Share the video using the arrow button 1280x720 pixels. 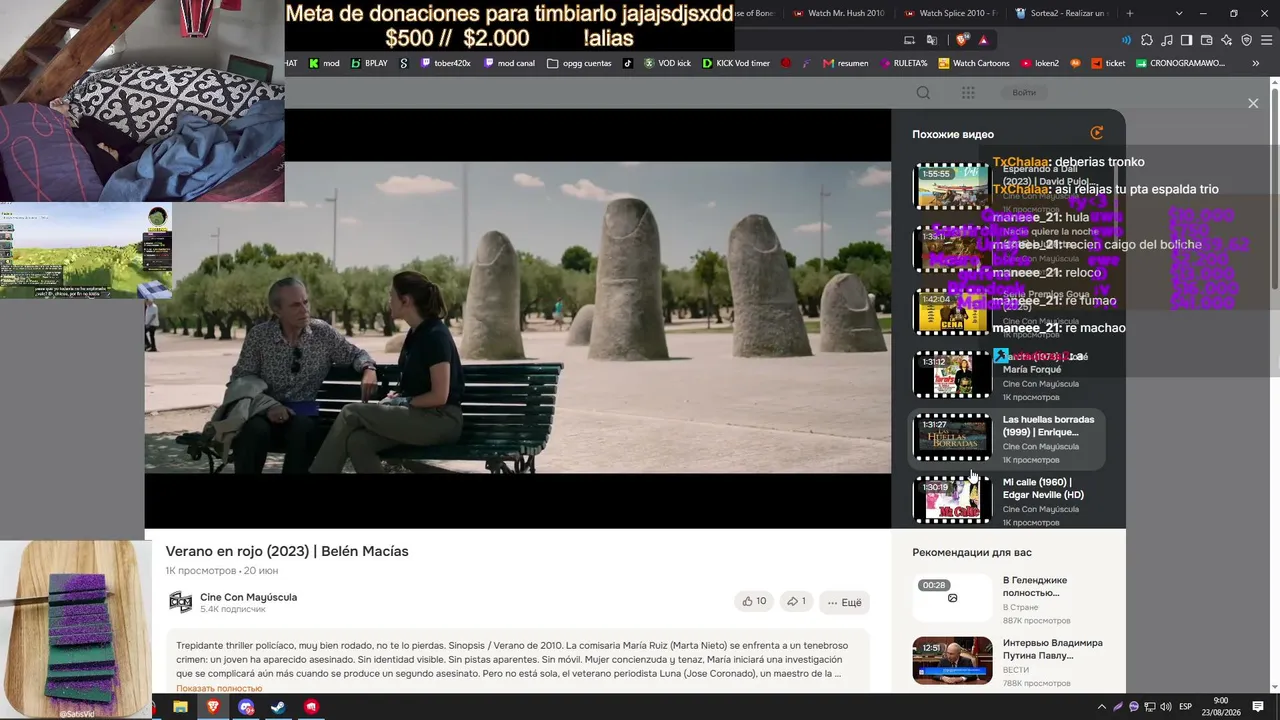796,602
